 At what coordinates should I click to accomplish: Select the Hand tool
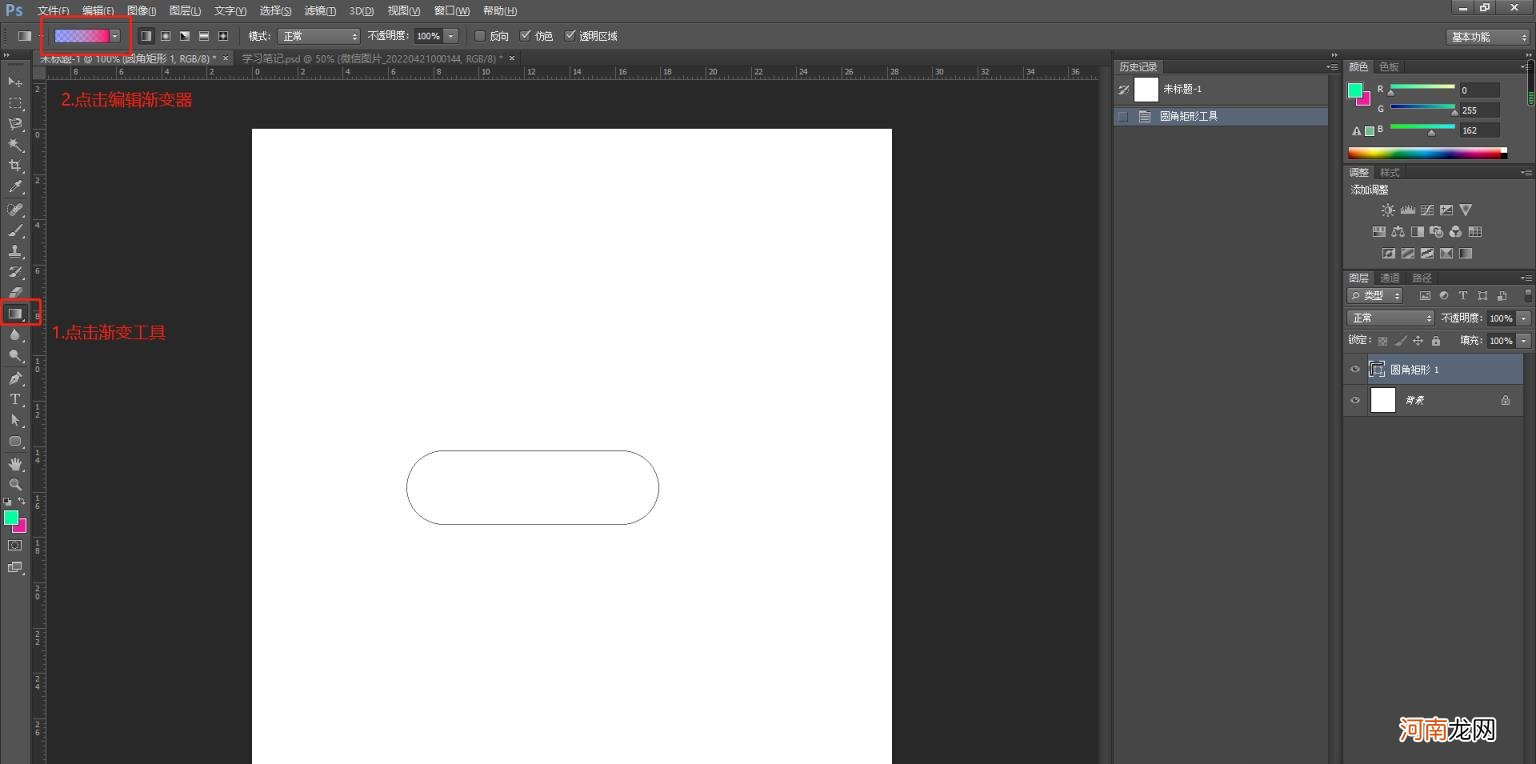[x=15, y=464]
